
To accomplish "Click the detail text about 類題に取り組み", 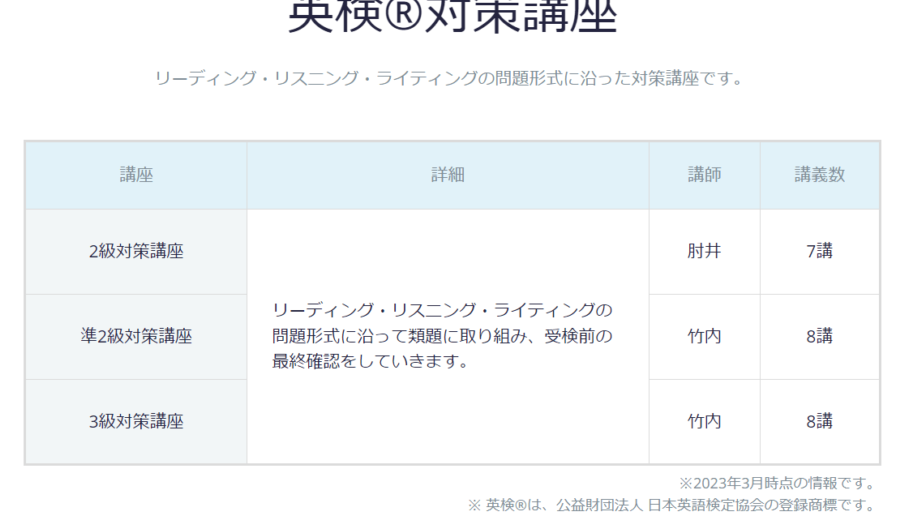I will 442,336.
